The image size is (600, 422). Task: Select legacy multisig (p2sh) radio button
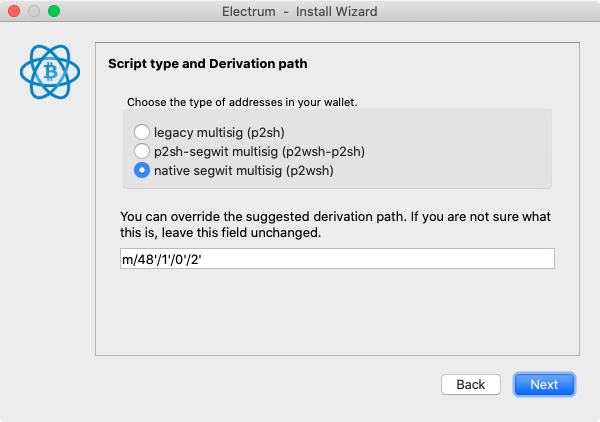[x=142, y=132]
